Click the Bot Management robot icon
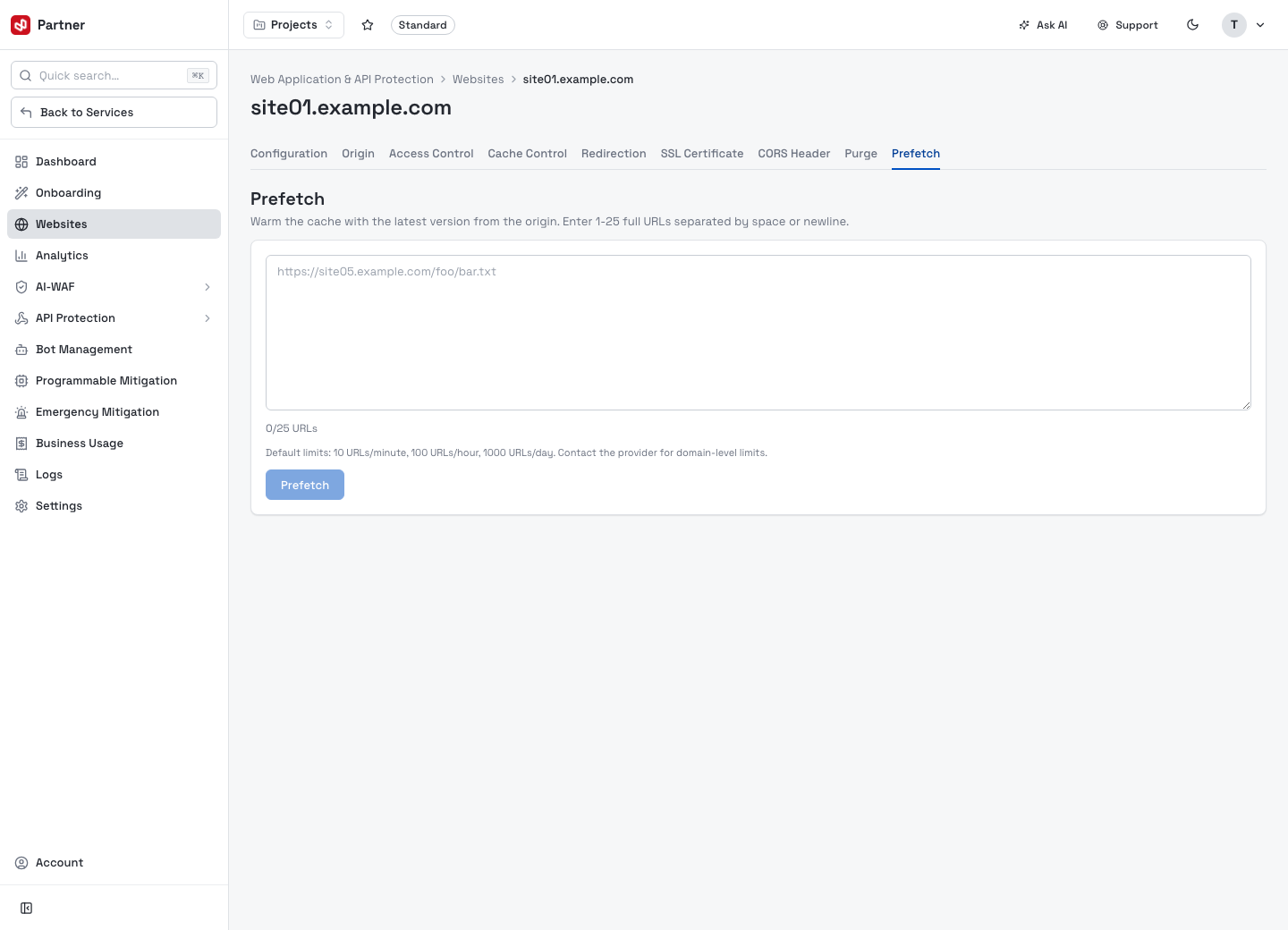This screenshot has height=930, width=1288. click(21, 350)
